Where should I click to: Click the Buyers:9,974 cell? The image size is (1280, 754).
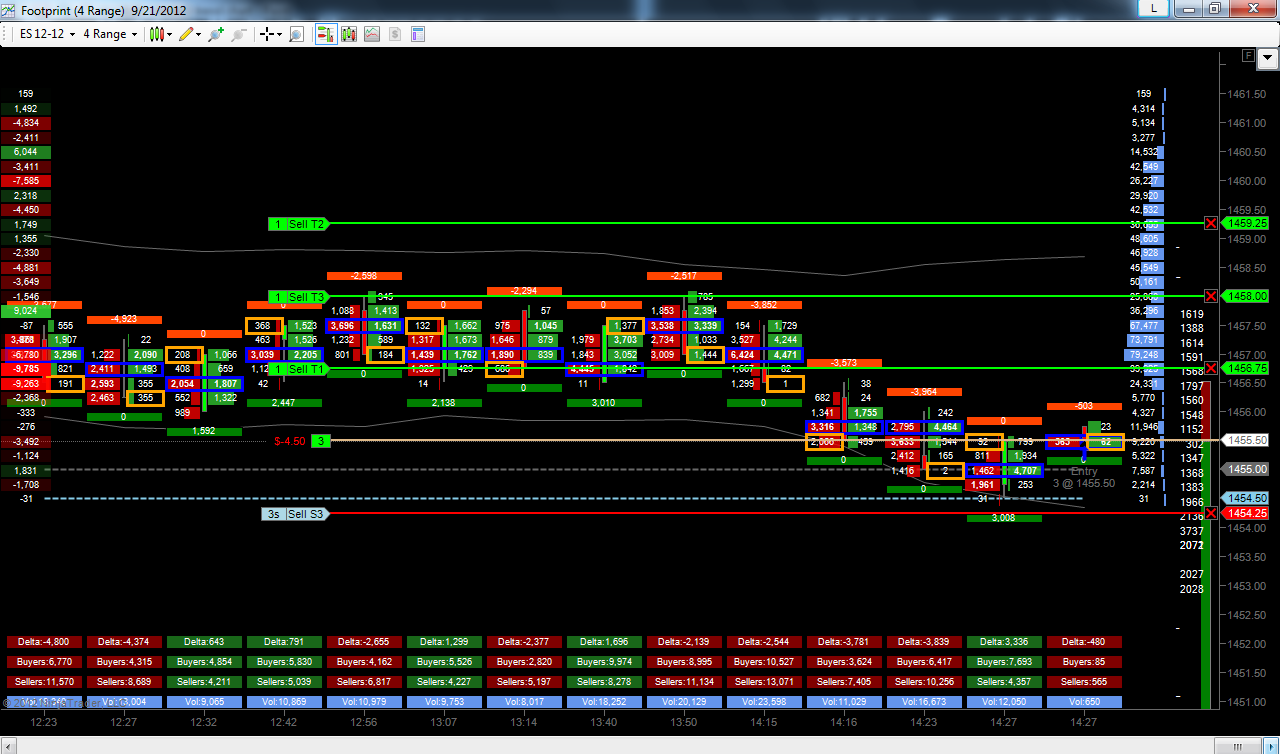pyautogui.click(x=604, y=662)
